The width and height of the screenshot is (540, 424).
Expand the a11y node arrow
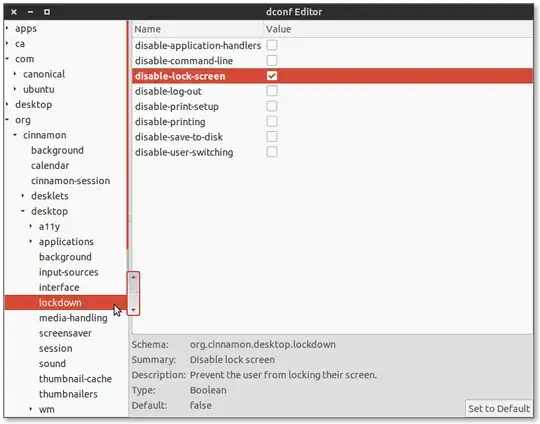click(x=31, y=226)
